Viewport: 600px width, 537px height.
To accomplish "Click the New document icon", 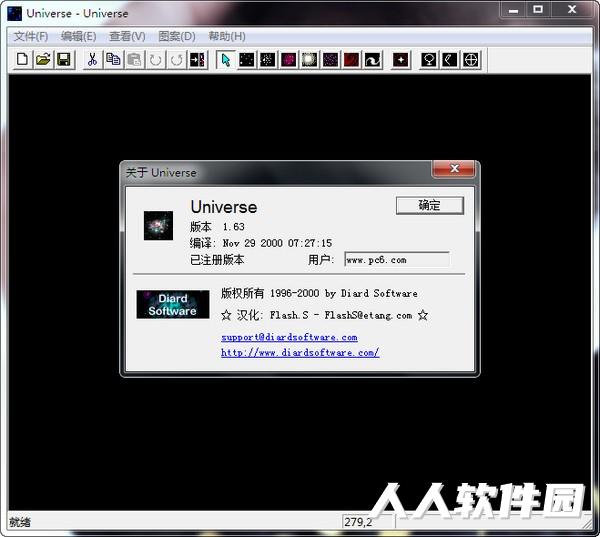I will coord(22,60).
